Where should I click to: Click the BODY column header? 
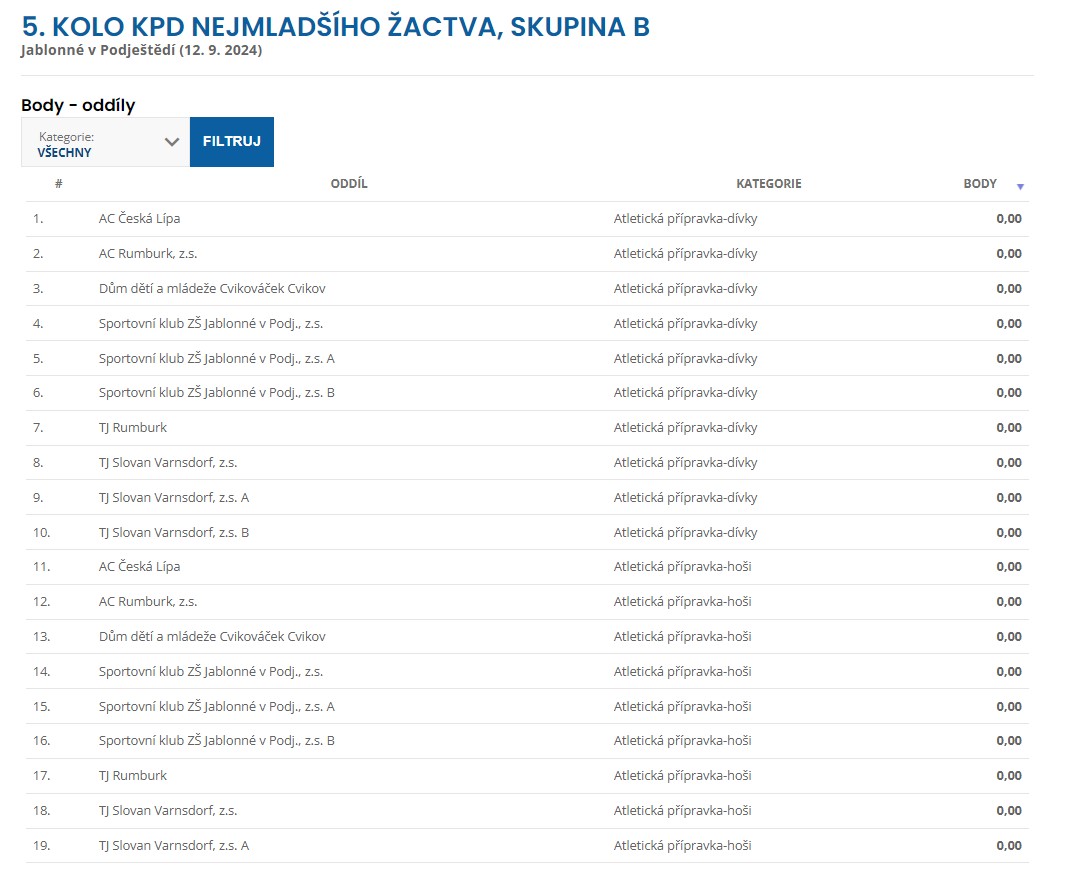(x=979, y=183)
